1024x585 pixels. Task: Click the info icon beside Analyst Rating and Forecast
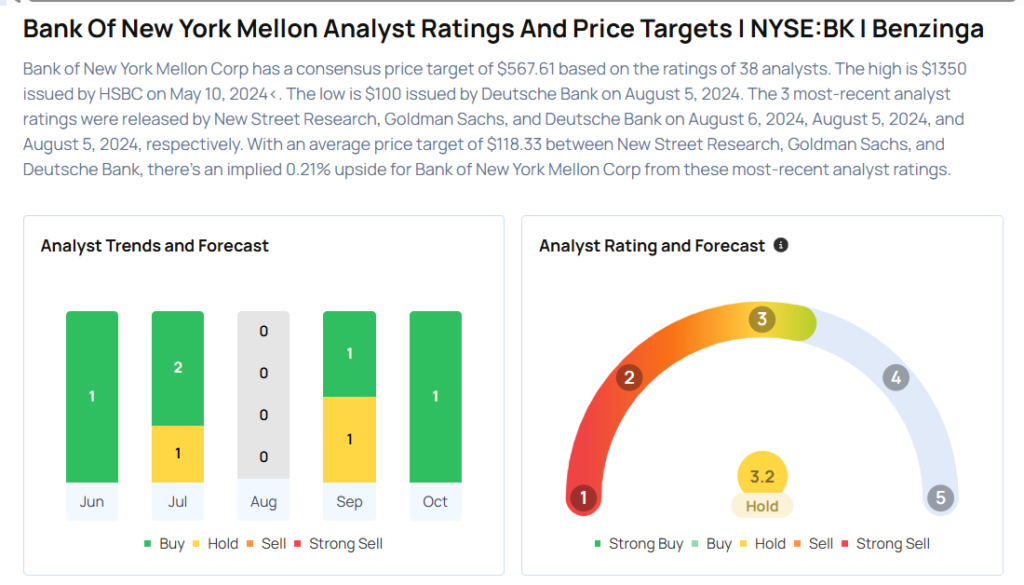point(781,245)
